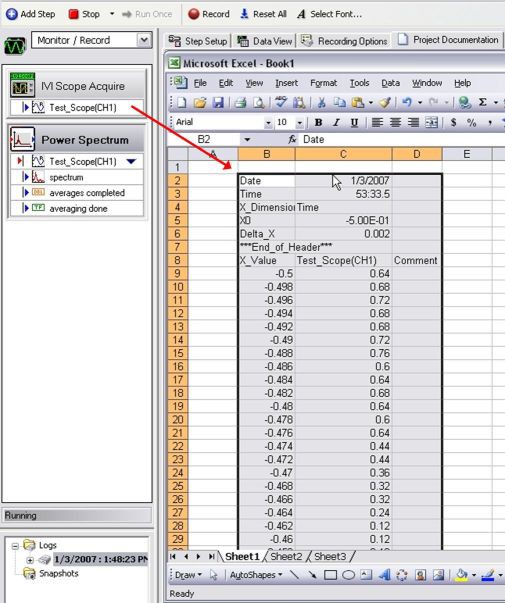Viewport: 505px width, 603px height.
Task: Click Excel Spelling check icon
Action: tap(281, 102)
